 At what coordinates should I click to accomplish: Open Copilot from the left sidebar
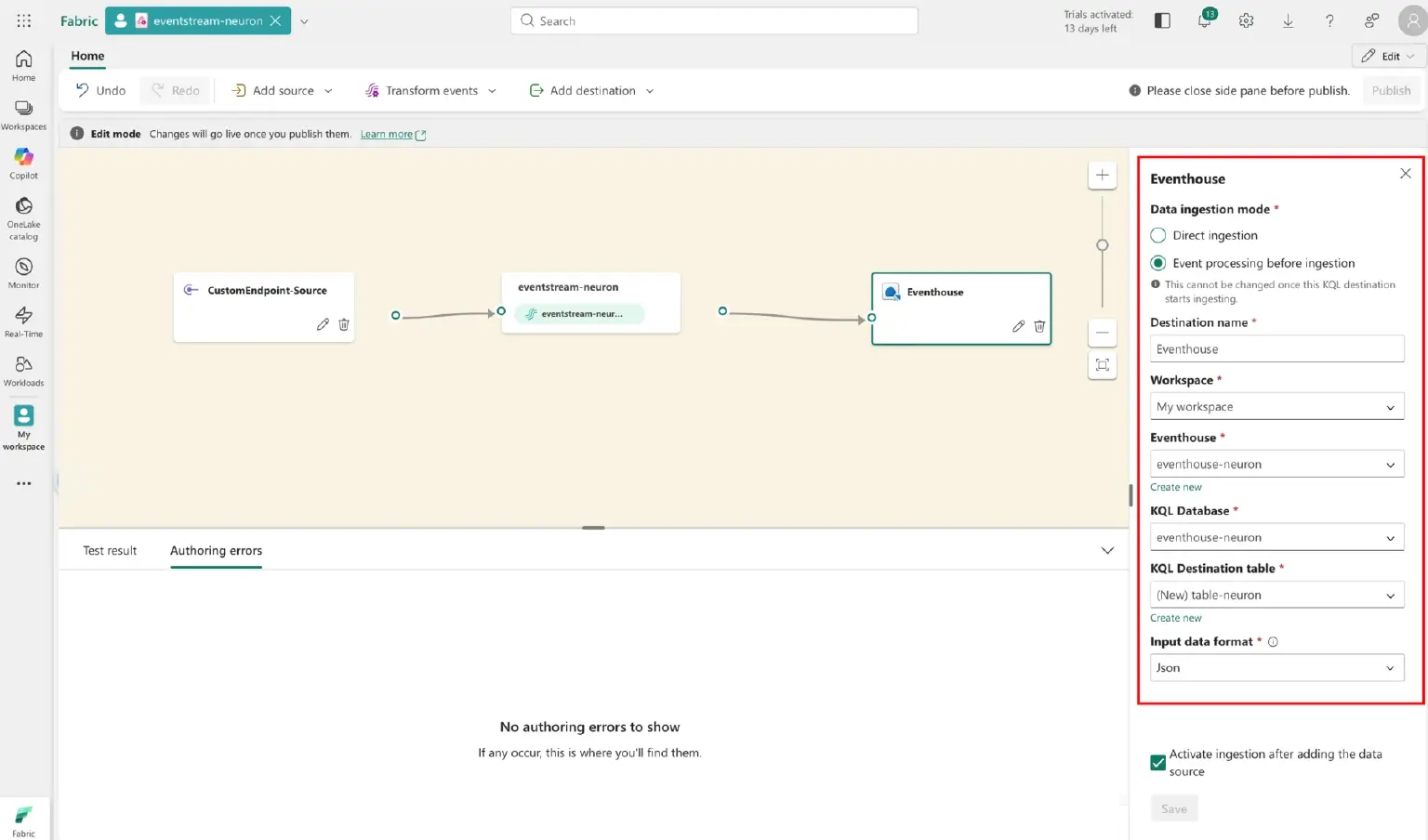(23, 163)
